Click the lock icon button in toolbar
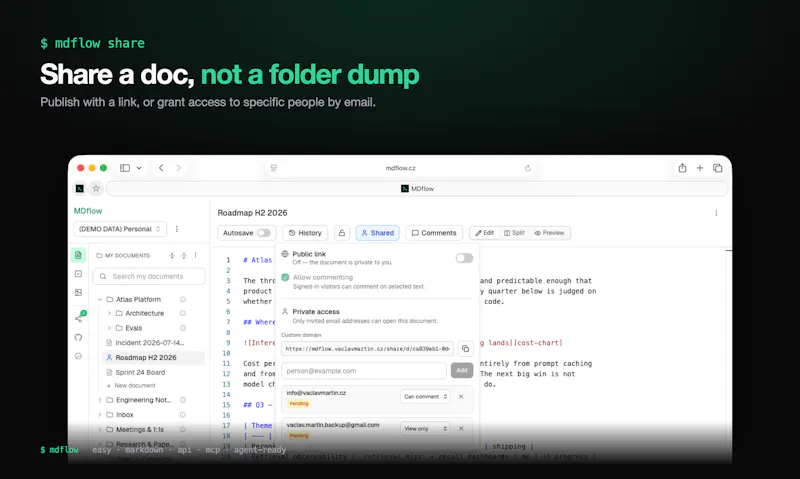The width and height of the screenshot is (800, 479). coord(342,233)
